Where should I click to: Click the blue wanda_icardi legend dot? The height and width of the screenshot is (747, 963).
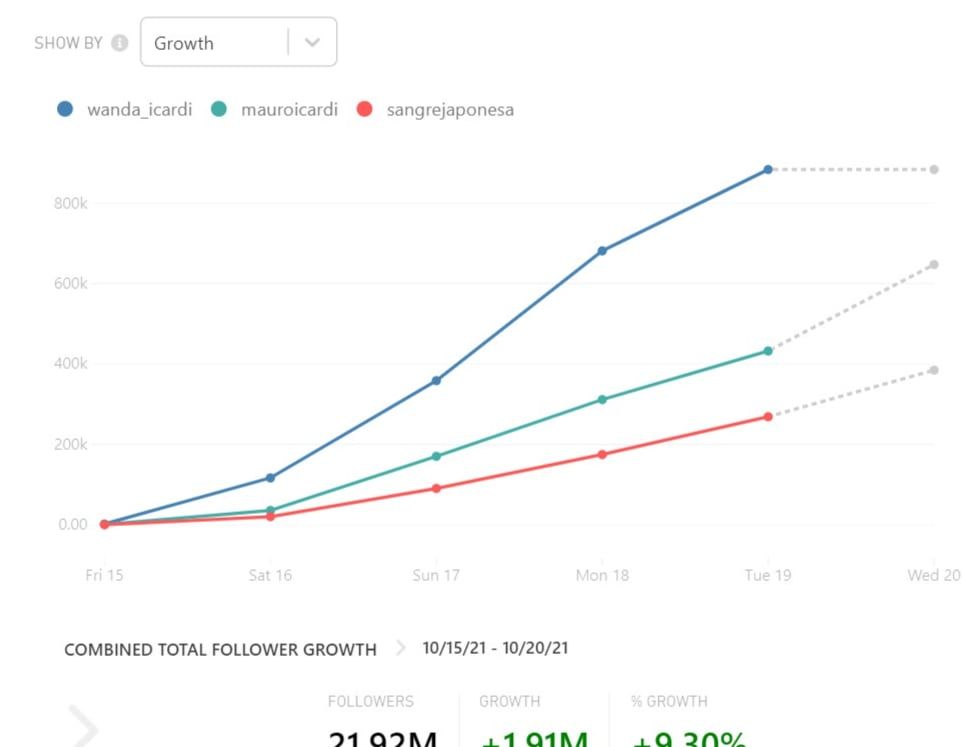pos(66,110)
